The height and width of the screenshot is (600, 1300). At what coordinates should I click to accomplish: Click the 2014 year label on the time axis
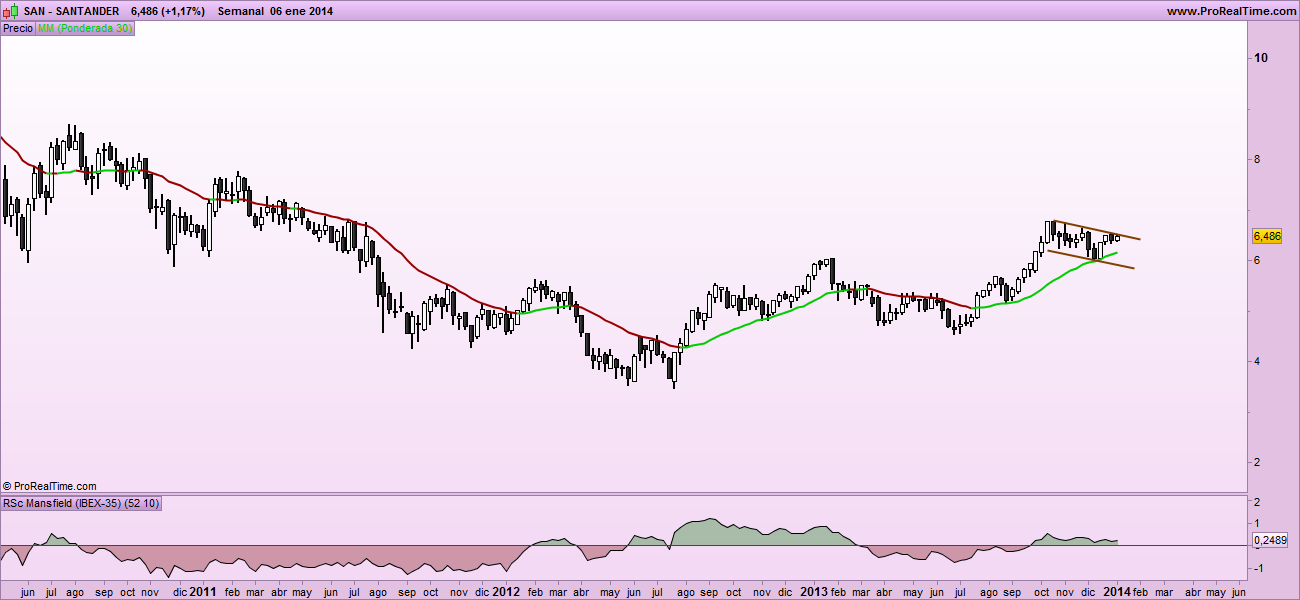point(1117,591)
